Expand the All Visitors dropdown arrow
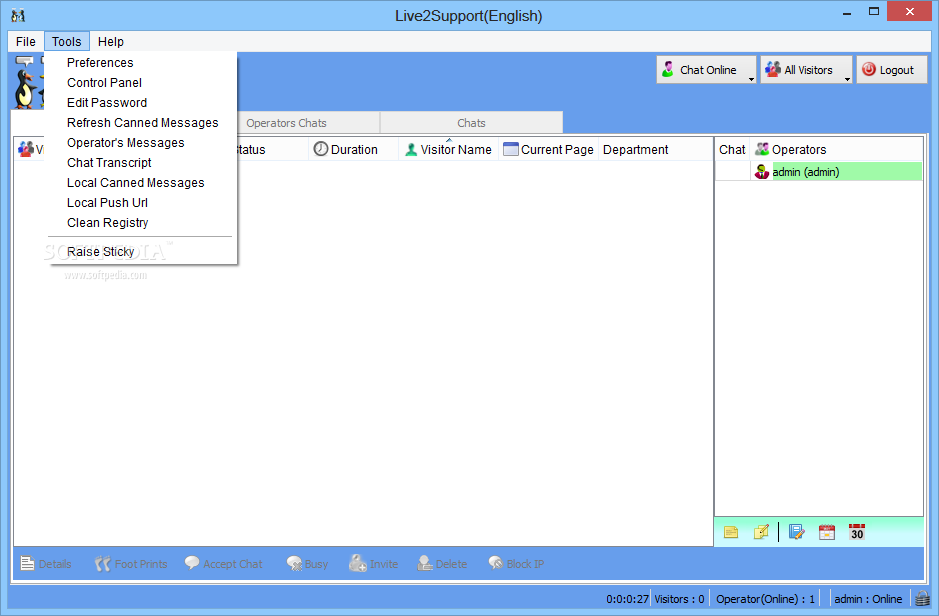939x616 pixels. click(x=847, y=78)
